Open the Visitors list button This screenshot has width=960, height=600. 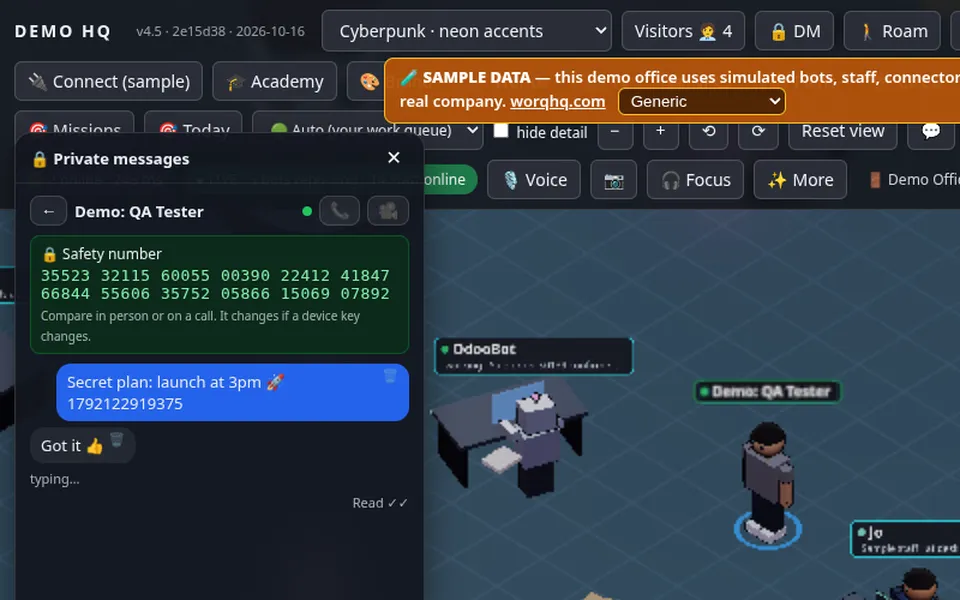click(683, 31)
